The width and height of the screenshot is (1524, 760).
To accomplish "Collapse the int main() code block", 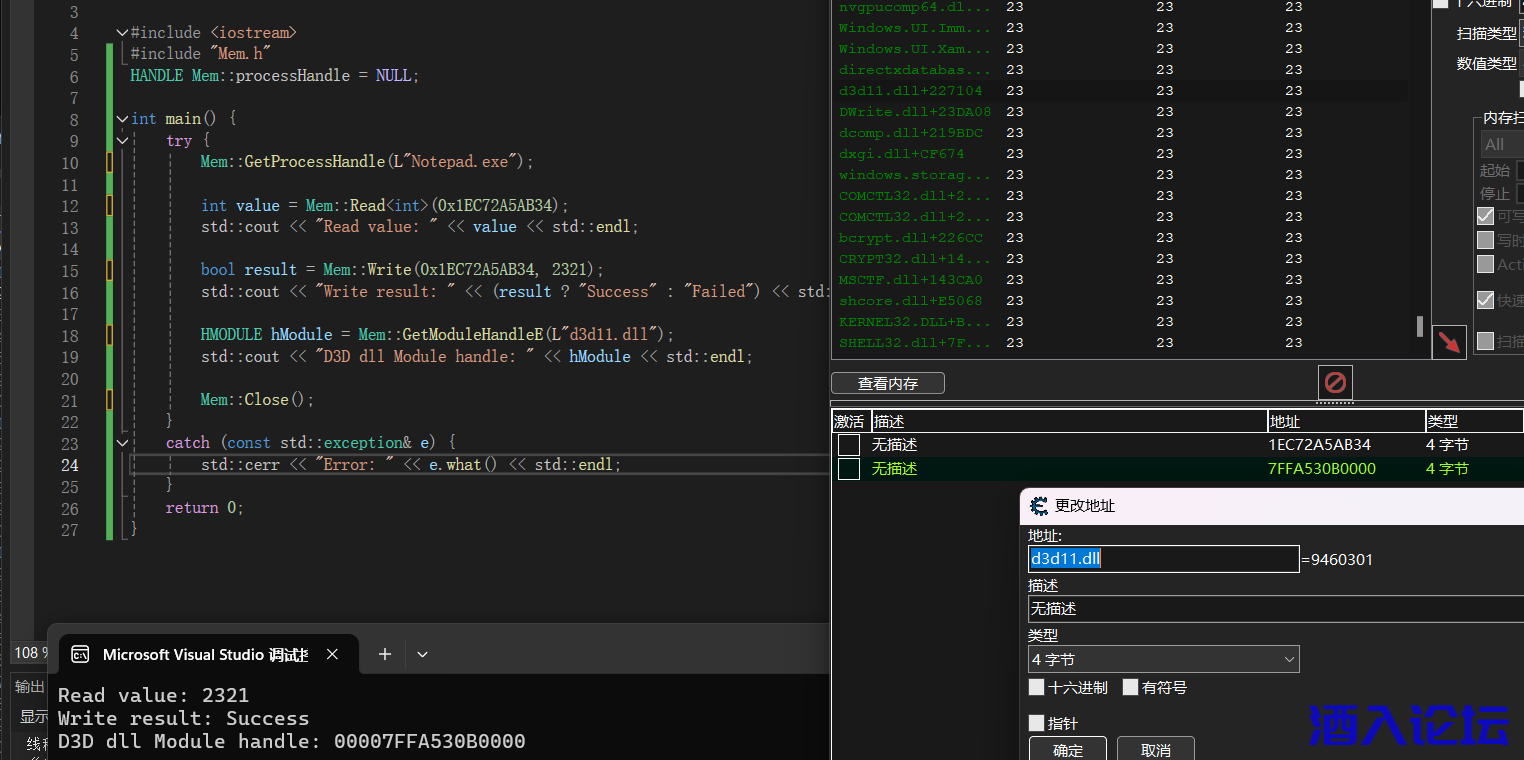I will (122, 119).
